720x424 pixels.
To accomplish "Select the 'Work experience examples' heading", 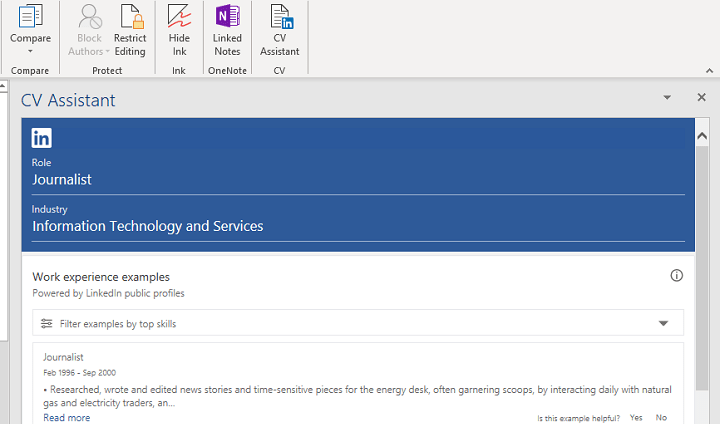I will click(x=101, y=277).
